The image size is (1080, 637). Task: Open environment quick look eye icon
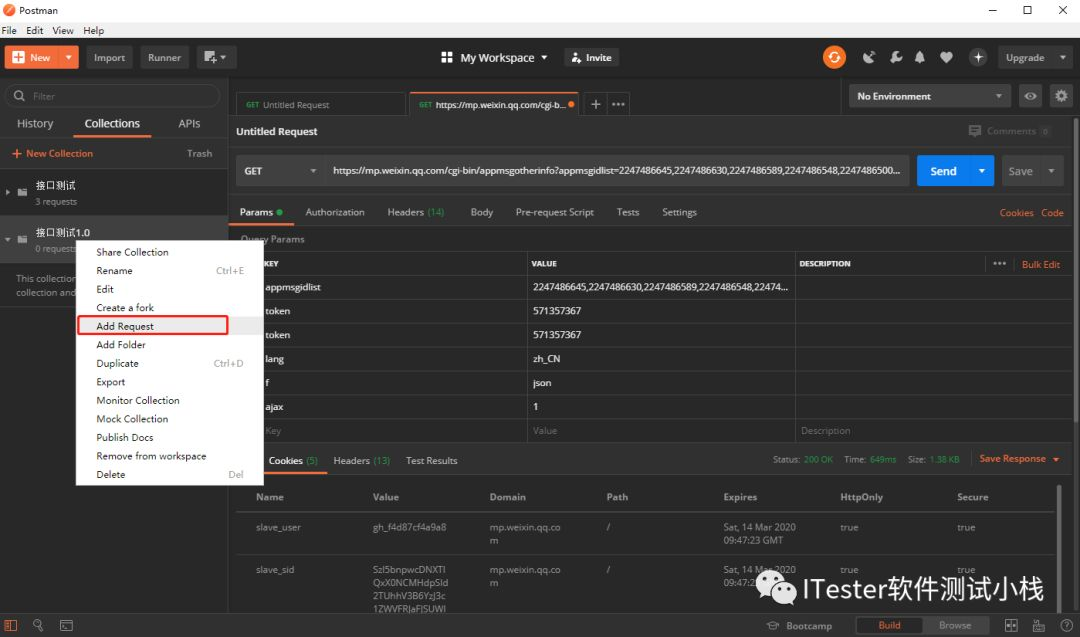coord(1030,96)
